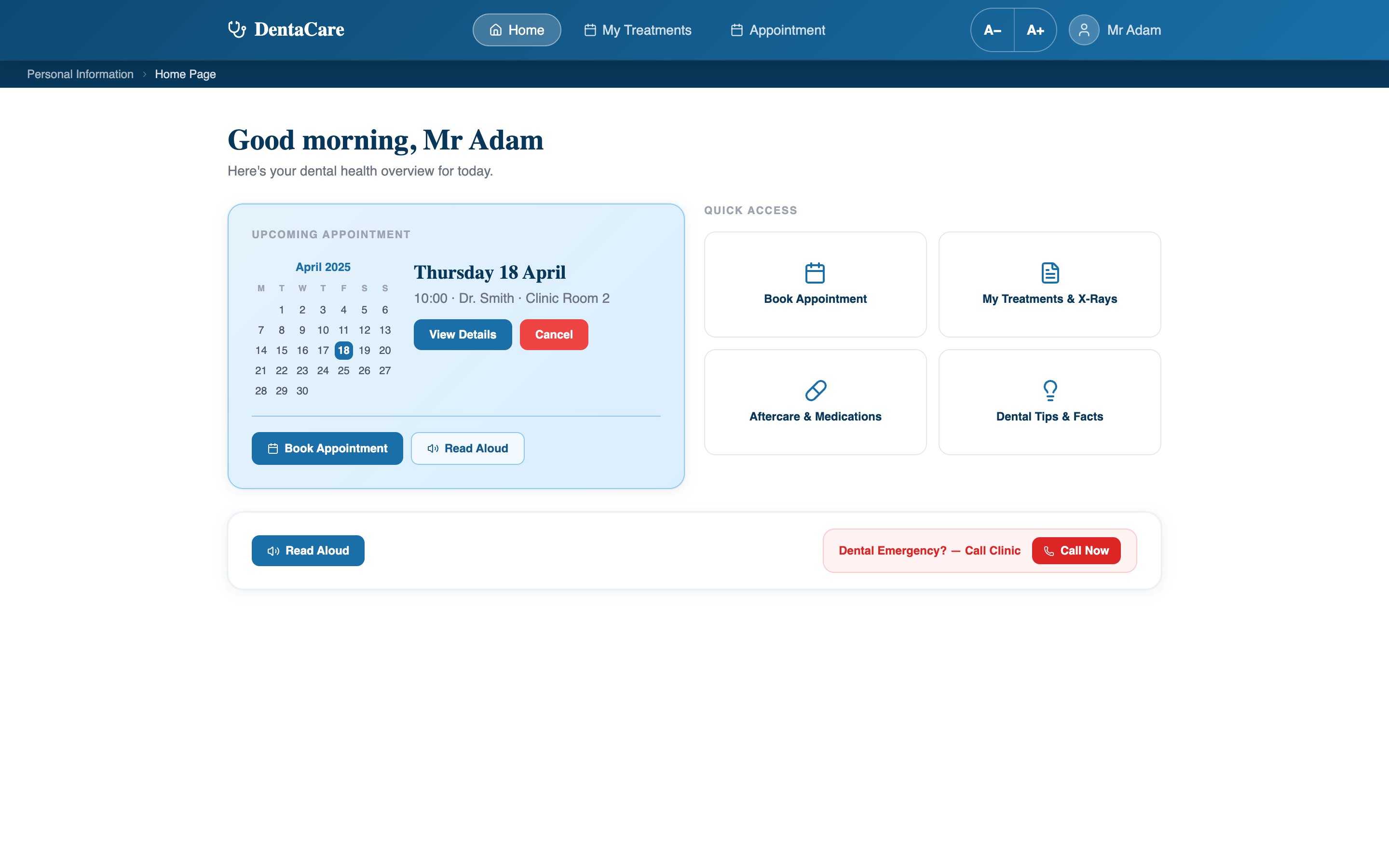Open the Appointment navigation tab
1389x868 pixels.
[x=778, y=30]
